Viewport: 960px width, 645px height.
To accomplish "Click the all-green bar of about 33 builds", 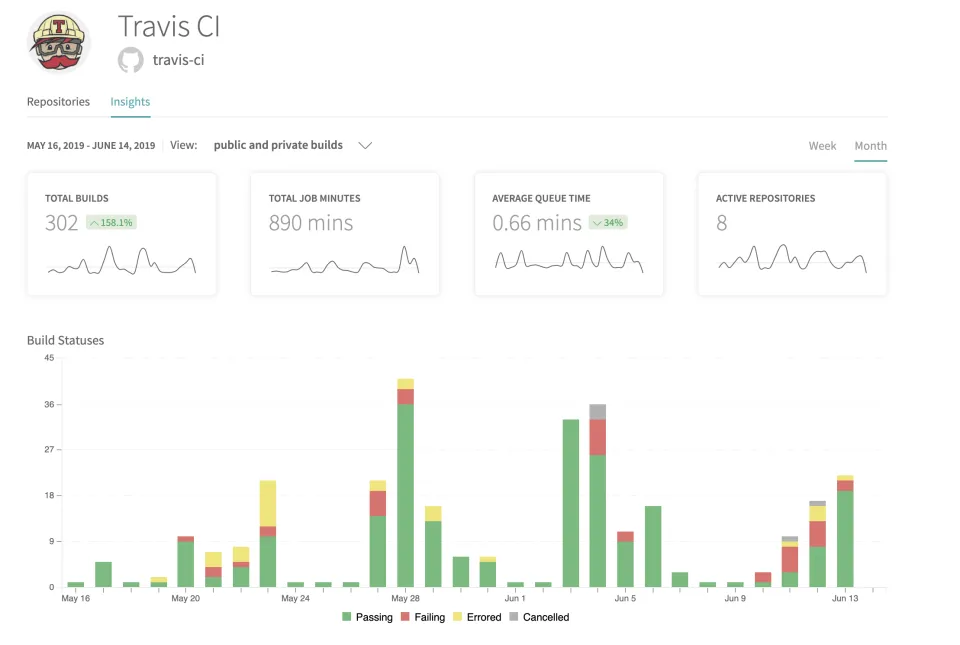I will (x=571, y=503).
